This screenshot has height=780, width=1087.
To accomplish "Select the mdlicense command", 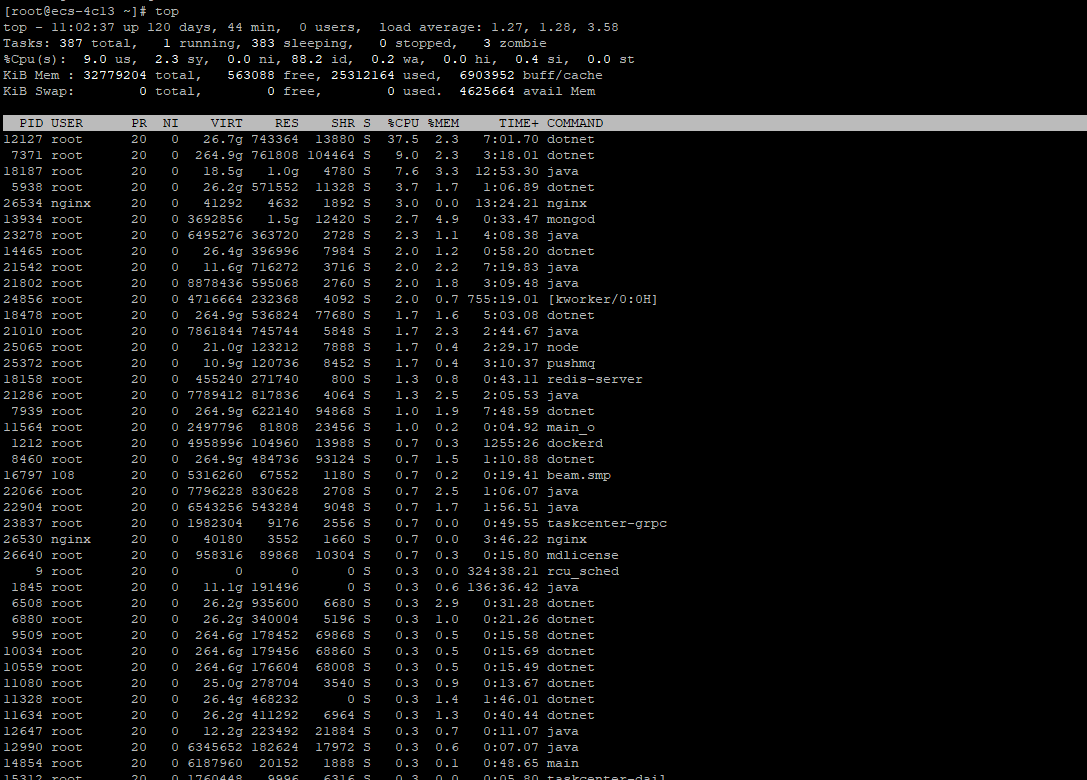I will pos(583,555).
